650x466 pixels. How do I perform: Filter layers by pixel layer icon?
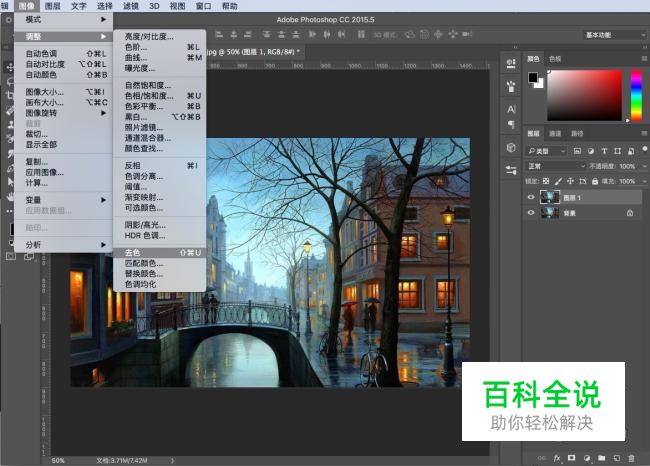point(577,151)
